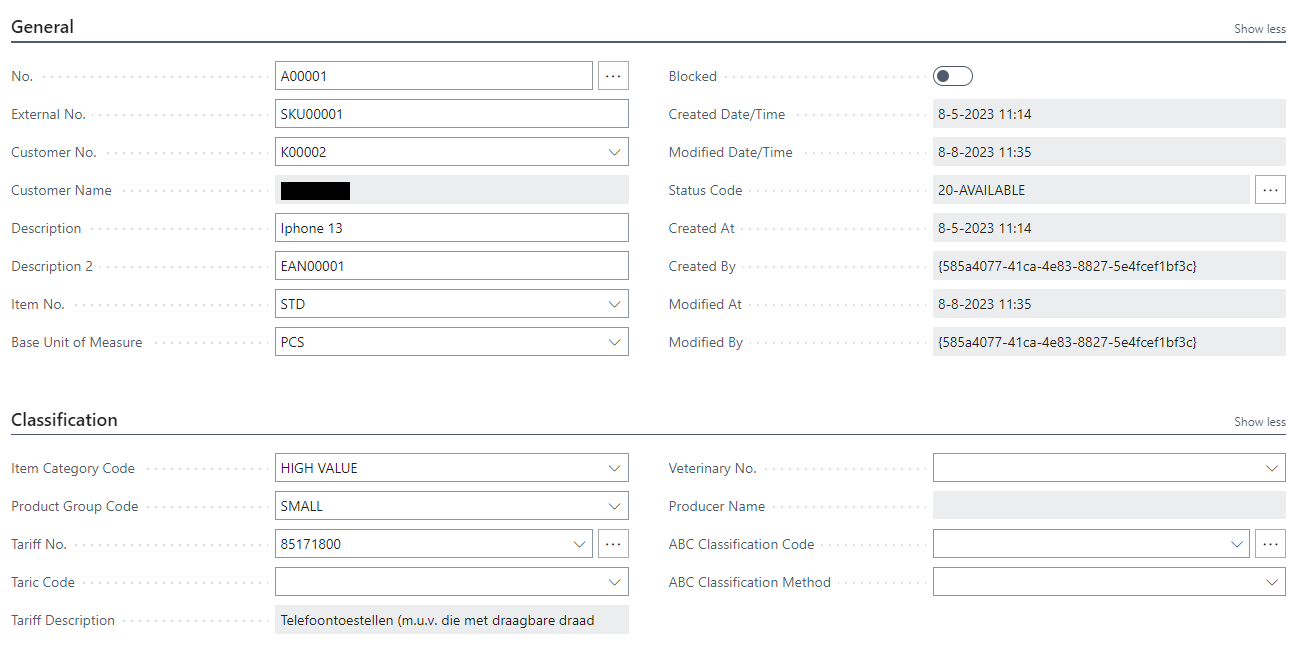Viewport: 1302px width, 649px height.
Task: Click the Description 2 field showing EAN00001
Action: [x=452, y=265]
